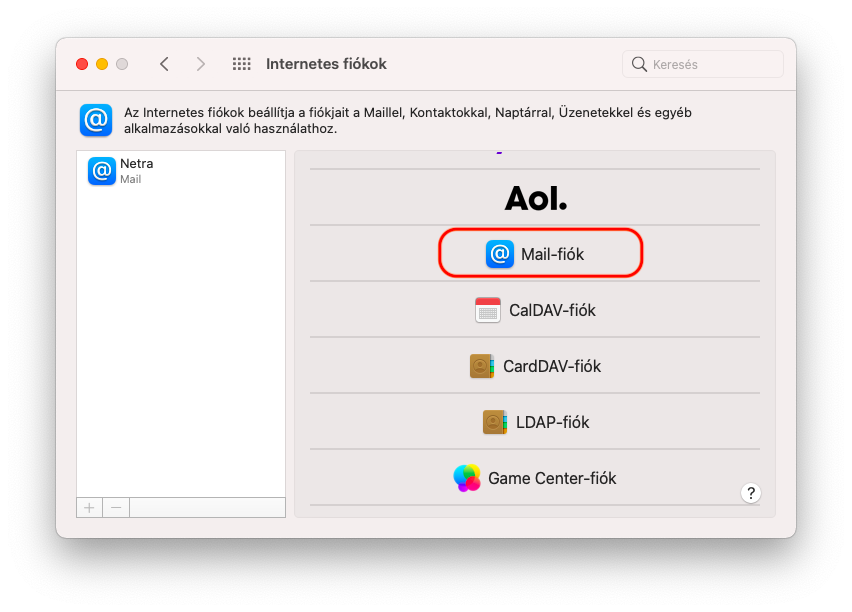Click inside the Keresés search field
Image resolution: width=852 pixels, height=612 pixels.
click(x=700, y=63)
